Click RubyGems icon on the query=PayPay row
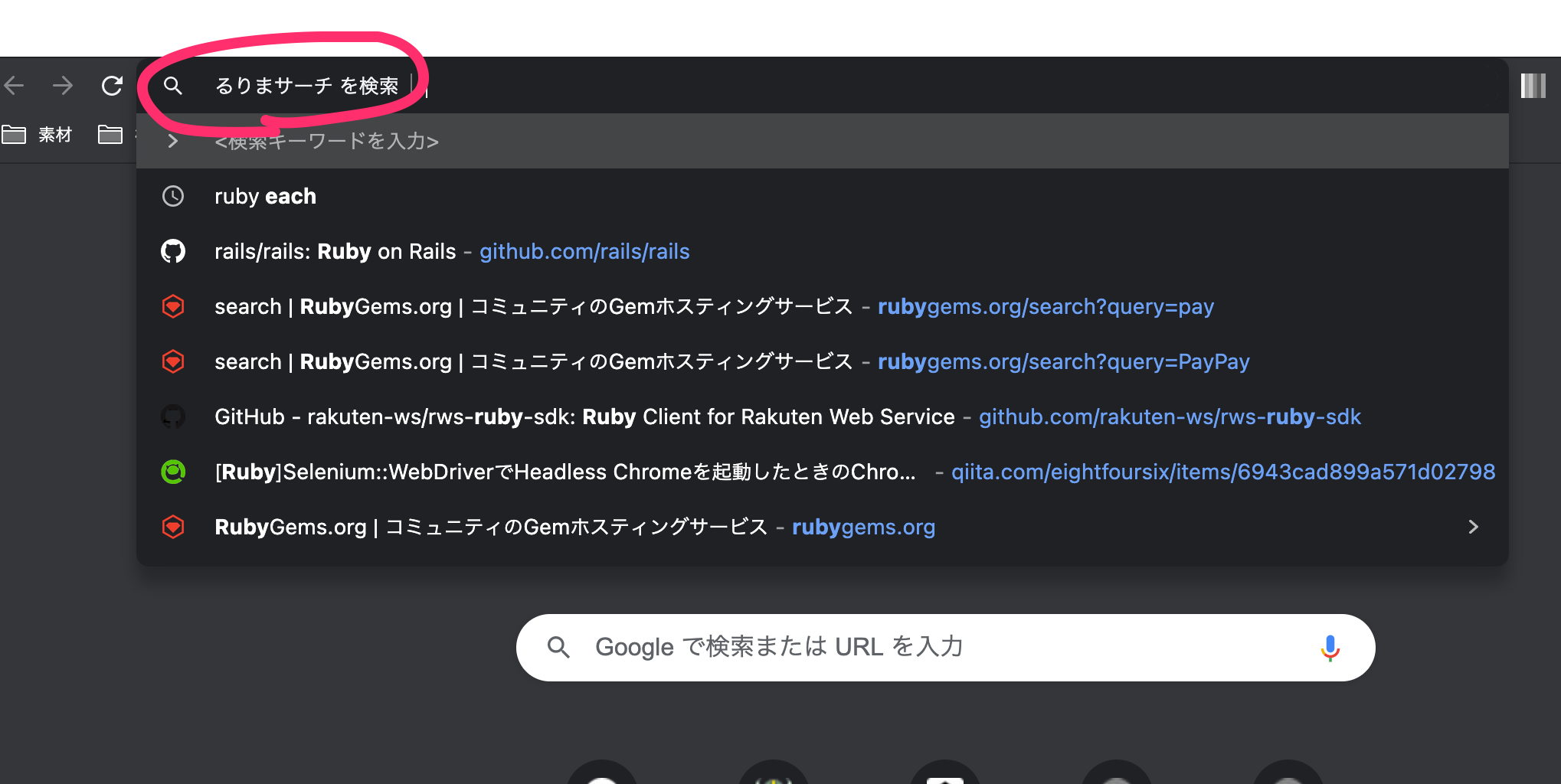This screenshot has height=784, width=1561. point(173,361)
